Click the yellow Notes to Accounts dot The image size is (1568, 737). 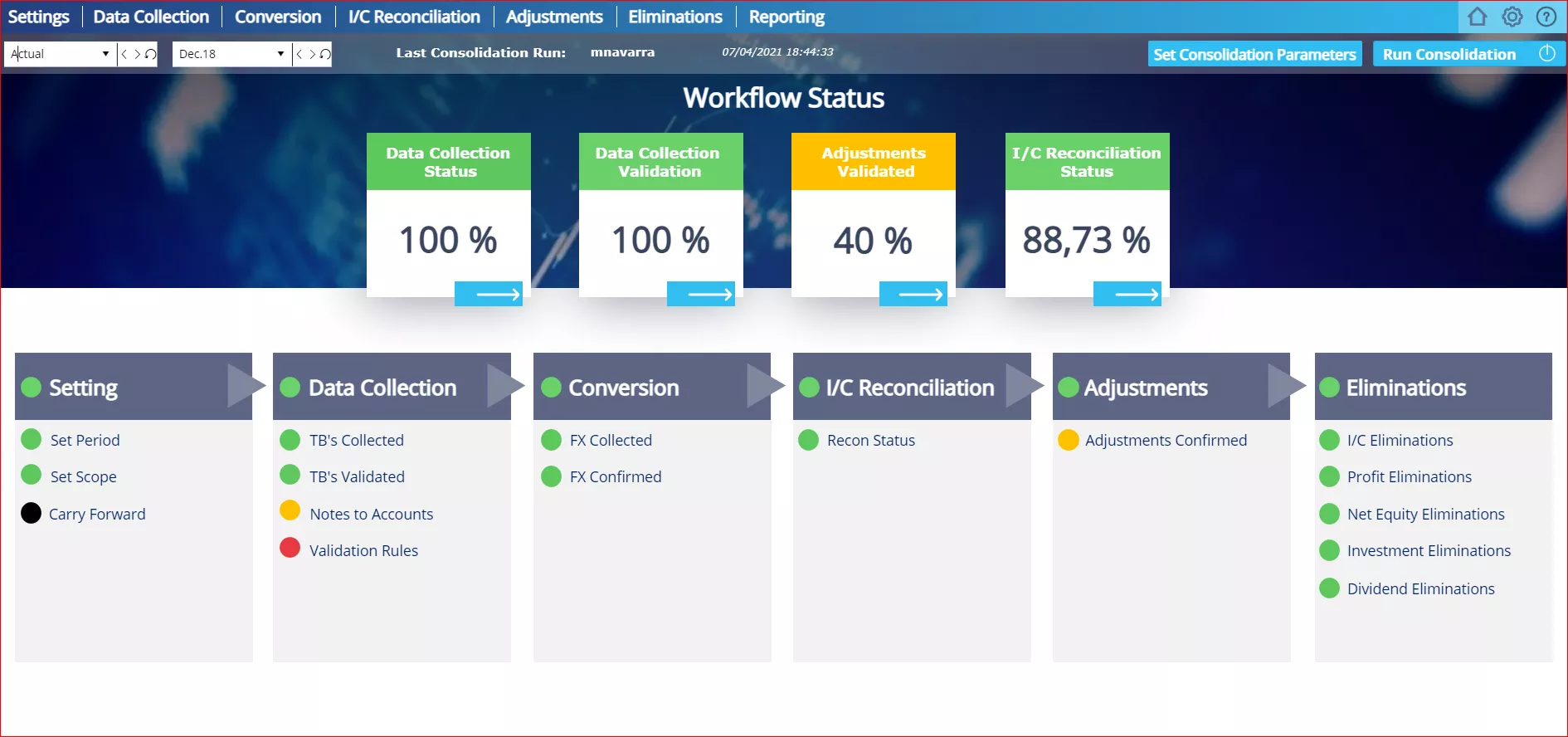290,510
